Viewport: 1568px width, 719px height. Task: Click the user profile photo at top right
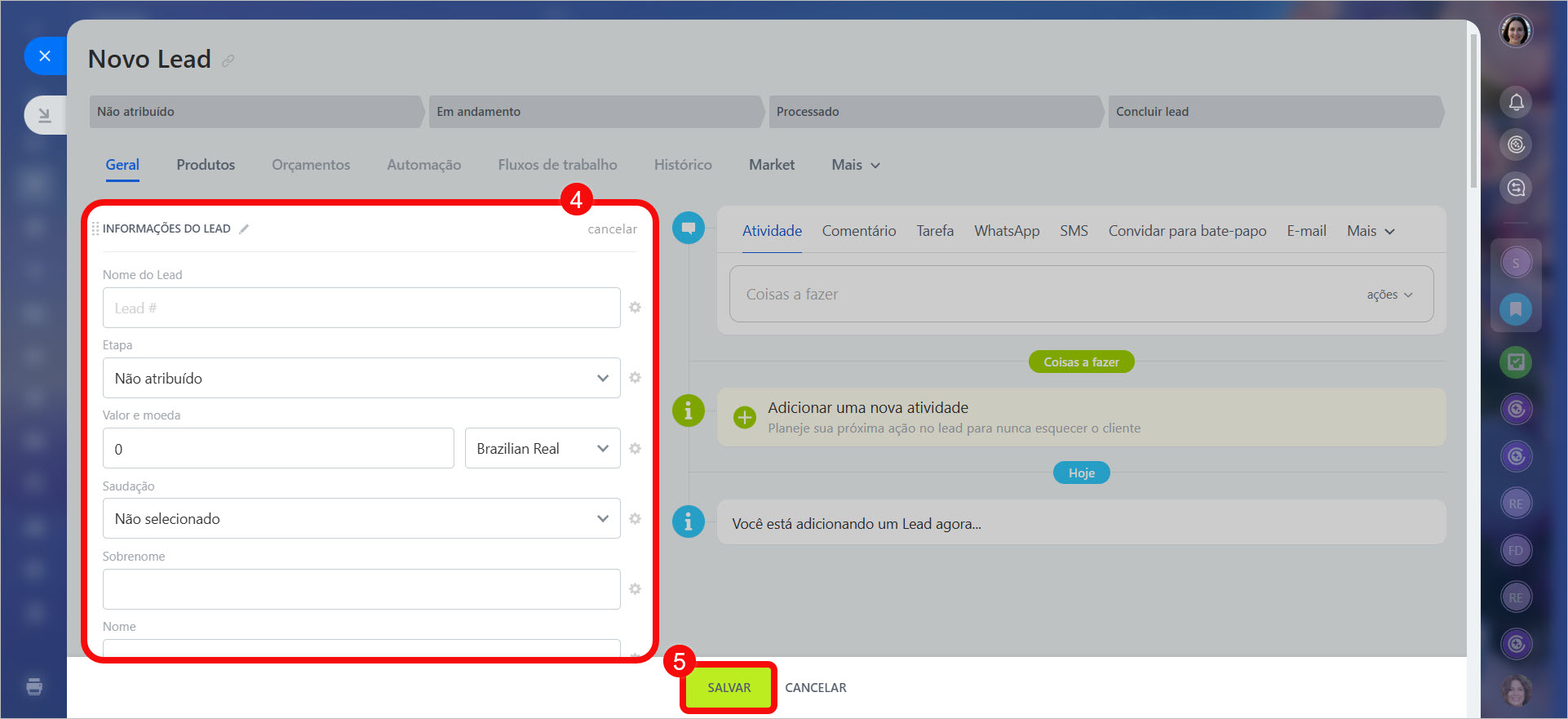(1516, 31)
